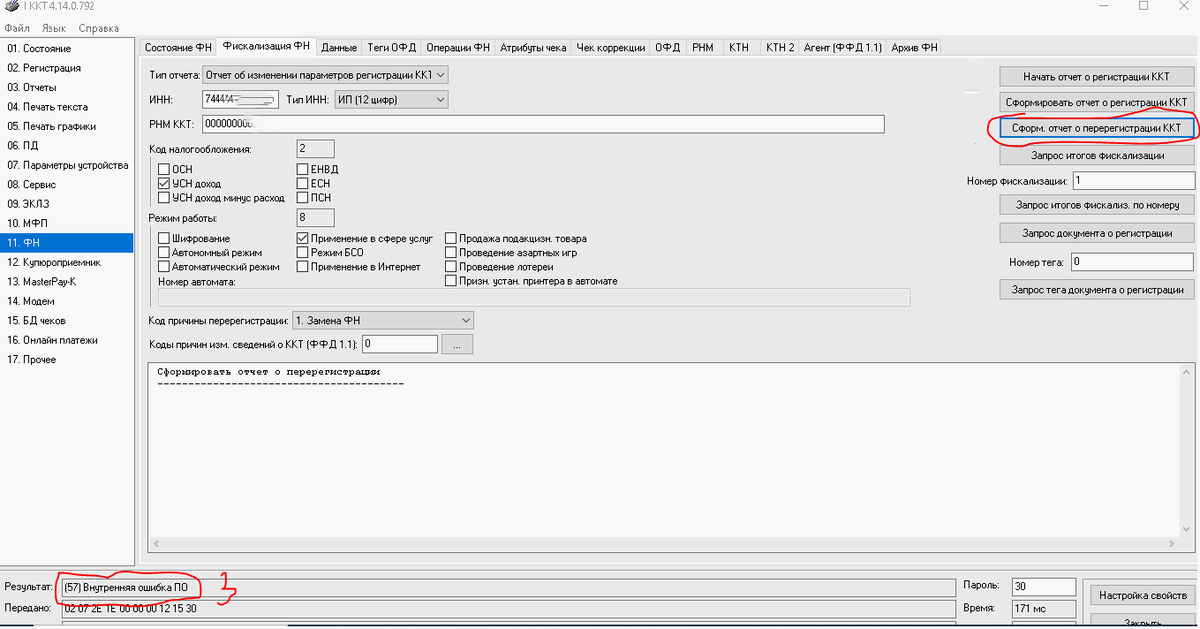The image size is (1200, 629).
Task: Open the Справка menu
Action: 98,28
